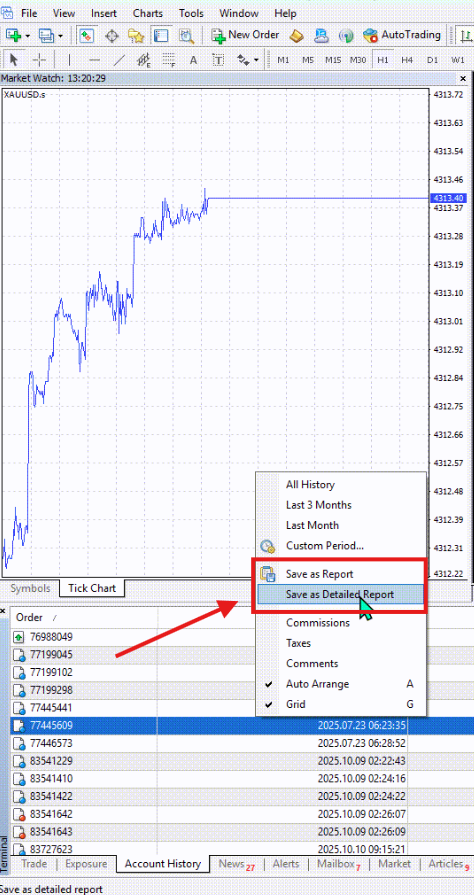
Task: Open the Profiles toolbar icon
Action: [46, 35]
